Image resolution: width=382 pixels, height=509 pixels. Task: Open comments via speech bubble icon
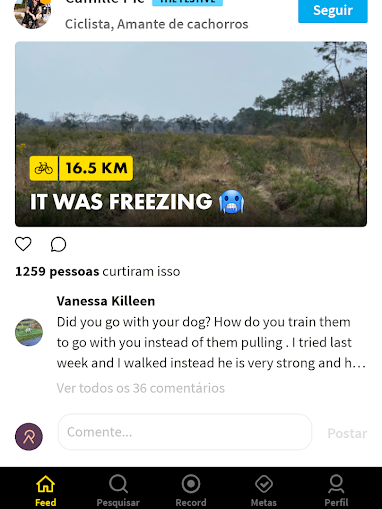coord(58,244)
